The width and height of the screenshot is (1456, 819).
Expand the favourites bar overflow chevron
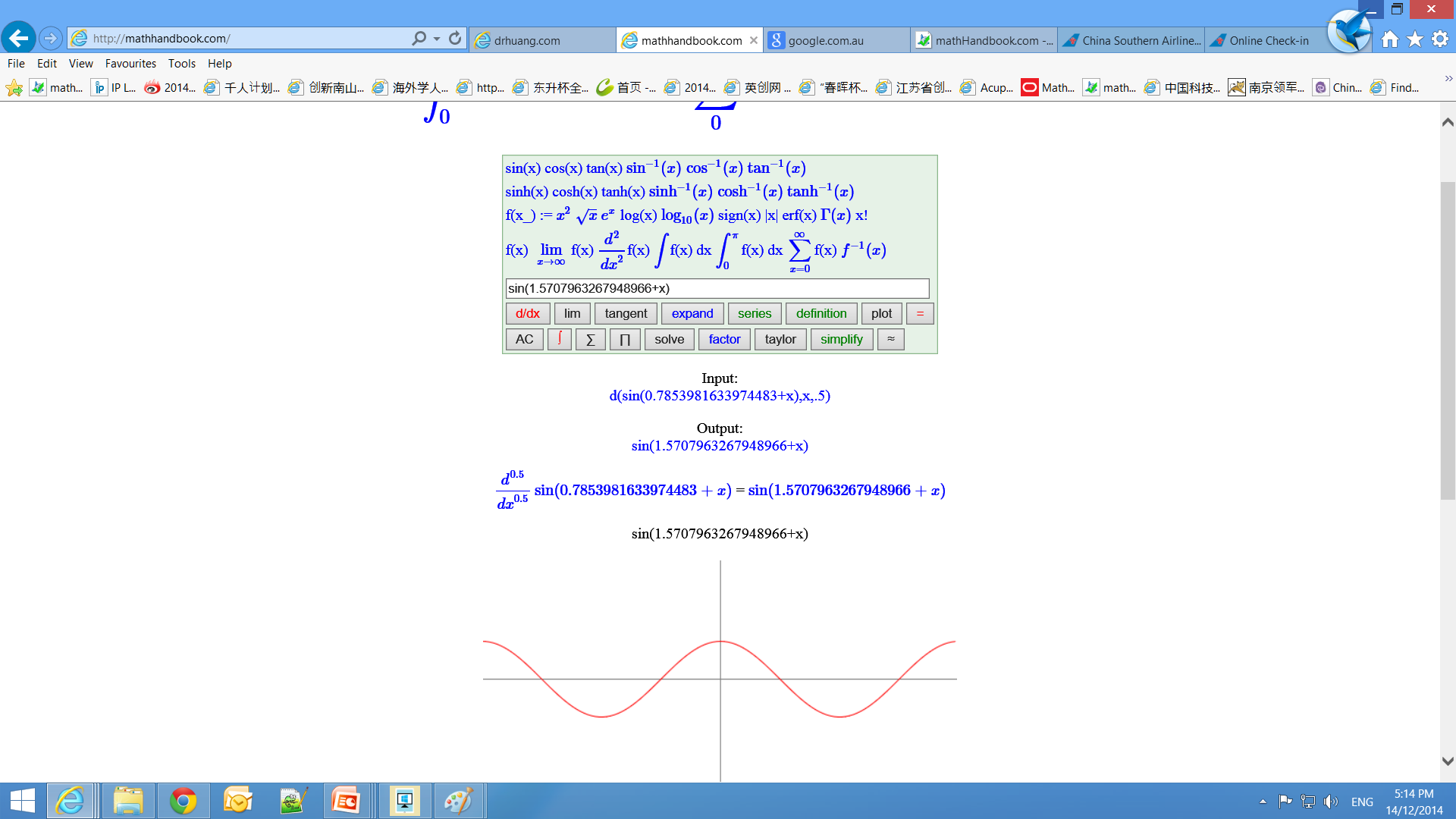pos(1448,79)
